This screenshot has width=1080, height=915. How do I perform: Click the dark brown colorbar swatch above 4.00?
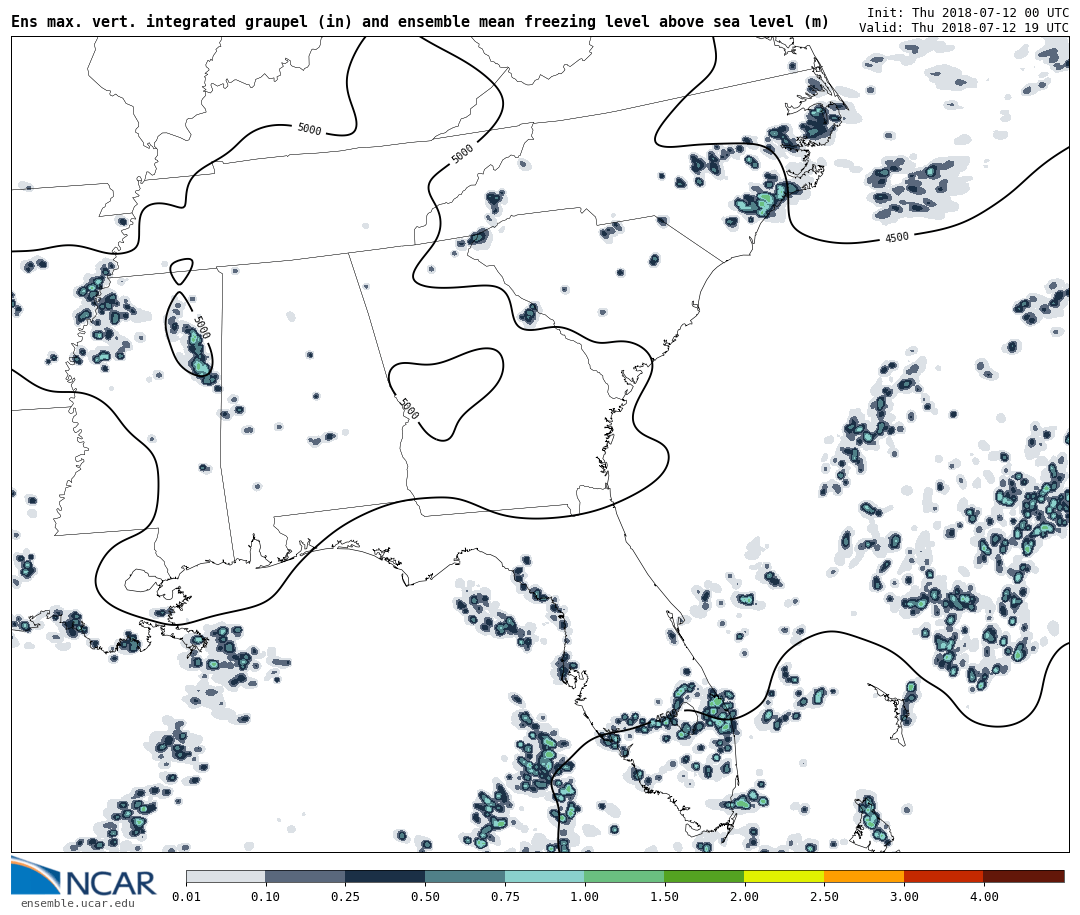pos(1024,876)
